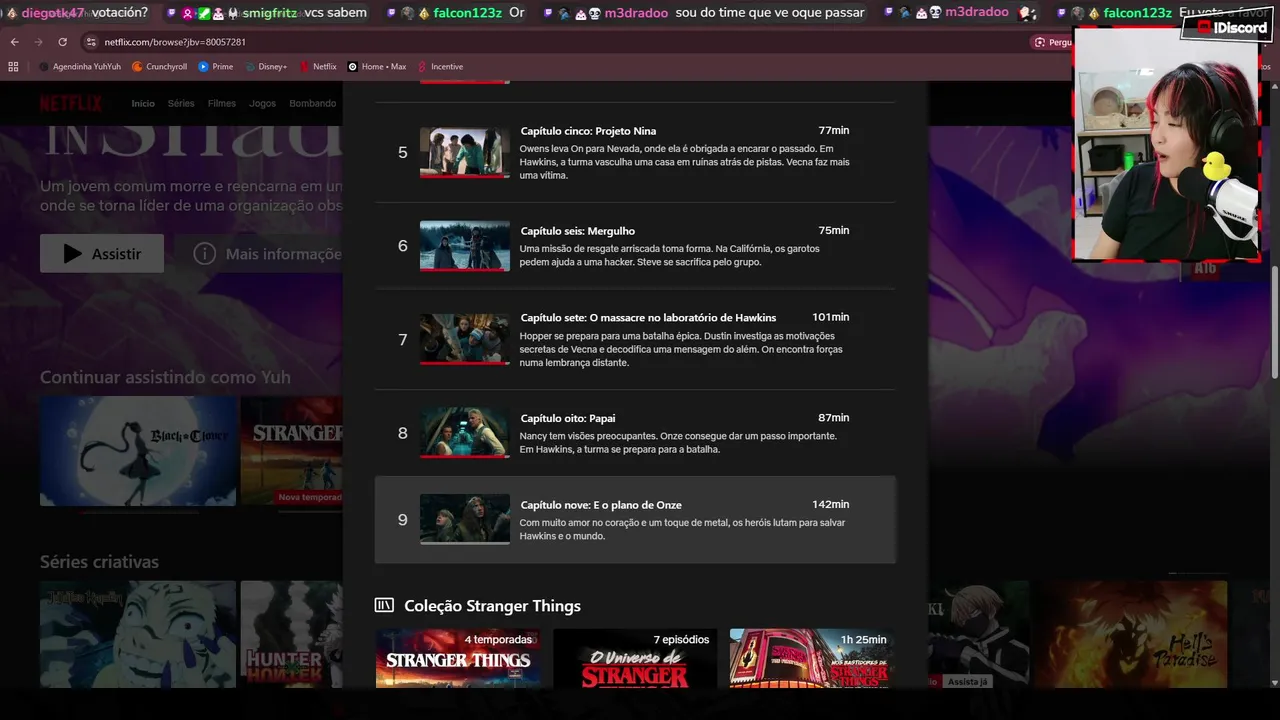Click episode number 9 in the list
The width and height of the screenshot is (1280, 720).
(x=403, y=520)
